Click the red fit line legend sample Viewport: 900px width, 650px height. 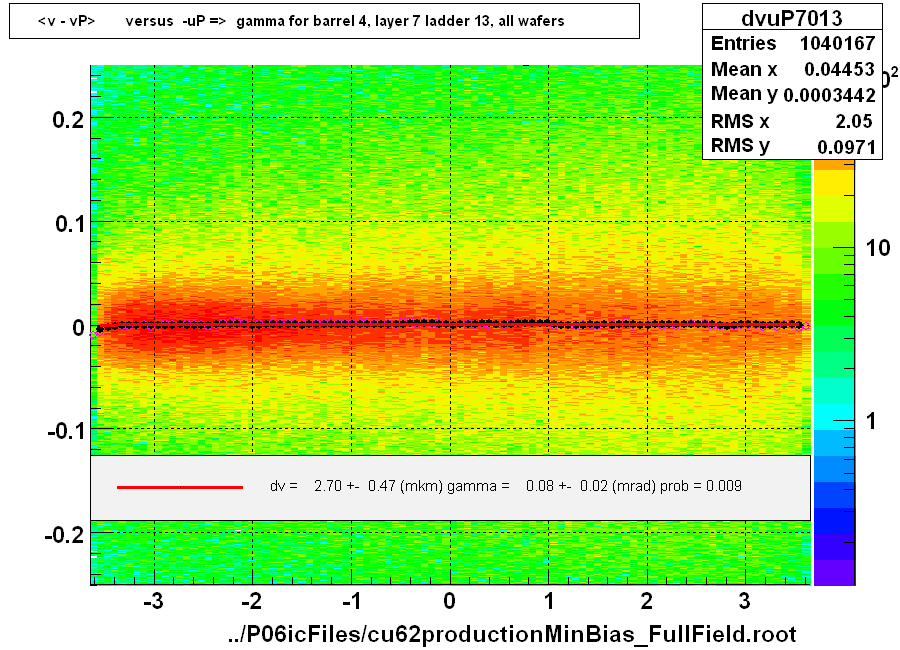click(180, 487)
